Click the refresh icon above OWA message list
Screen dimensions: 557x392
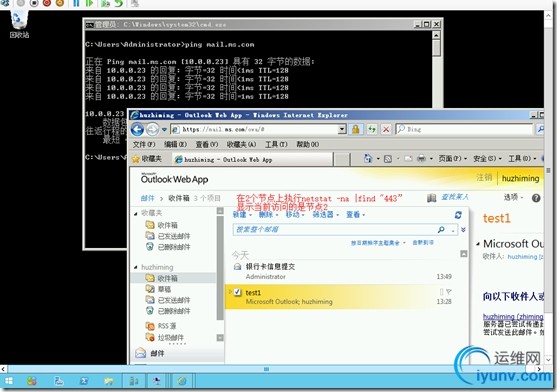(x=458, y=215)
